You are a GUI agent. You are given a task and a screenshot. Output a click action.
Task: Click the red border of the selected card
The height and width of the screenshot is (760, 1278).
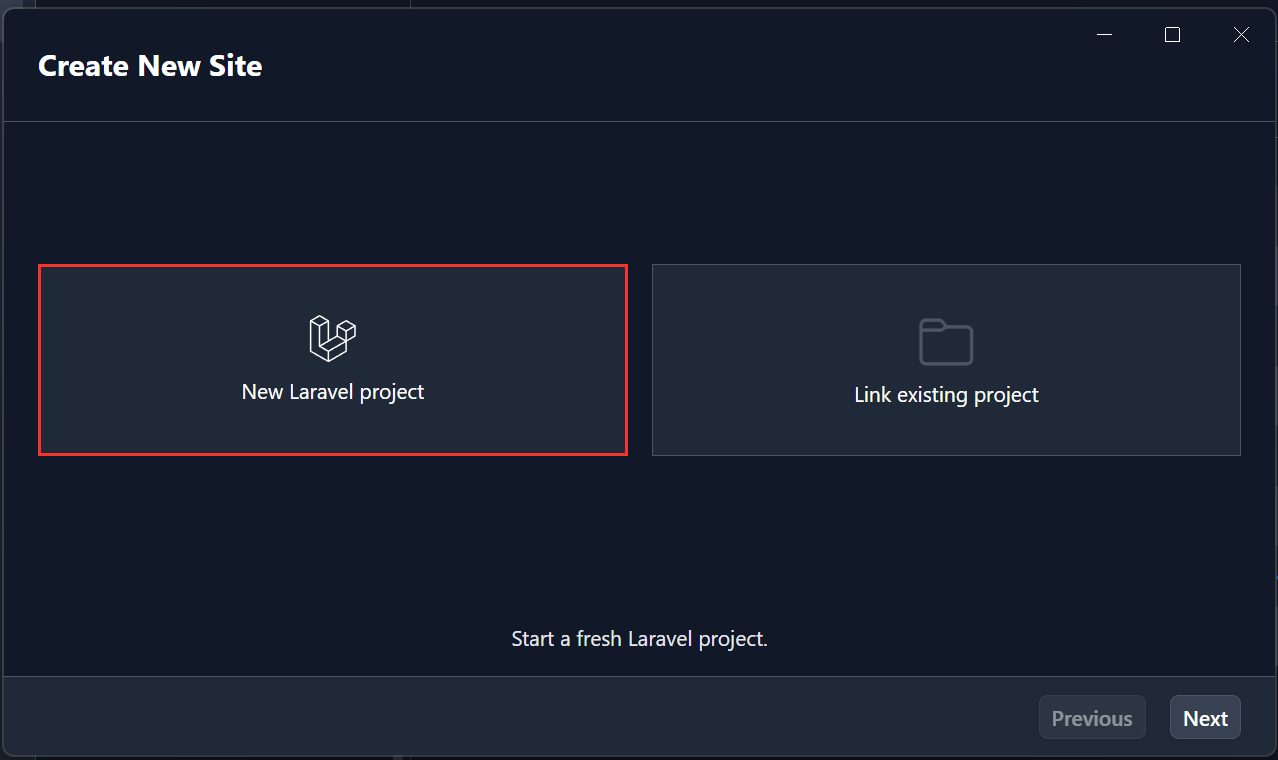click(x=333, y=265)
